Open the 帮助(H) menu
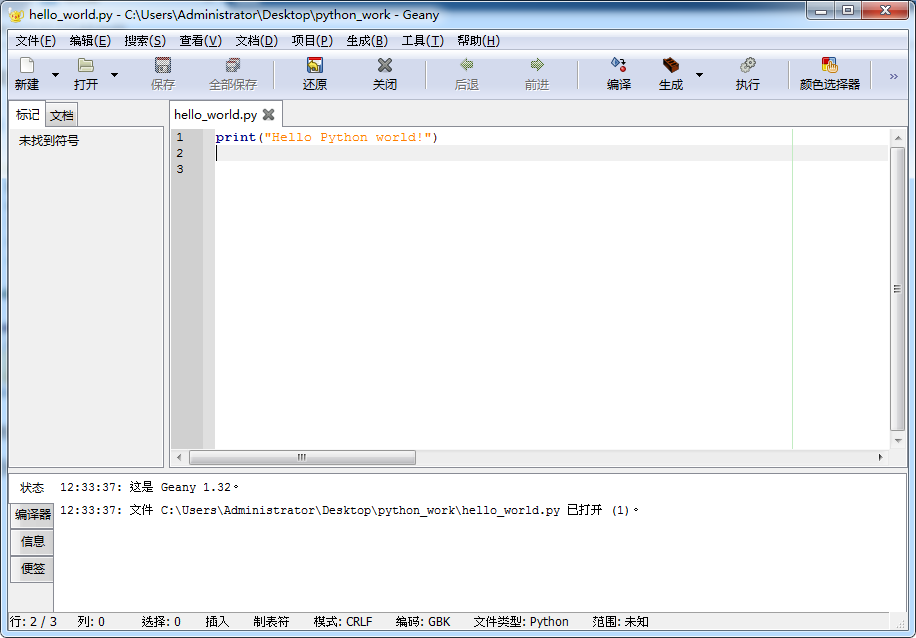 click(x=478, y=41)
